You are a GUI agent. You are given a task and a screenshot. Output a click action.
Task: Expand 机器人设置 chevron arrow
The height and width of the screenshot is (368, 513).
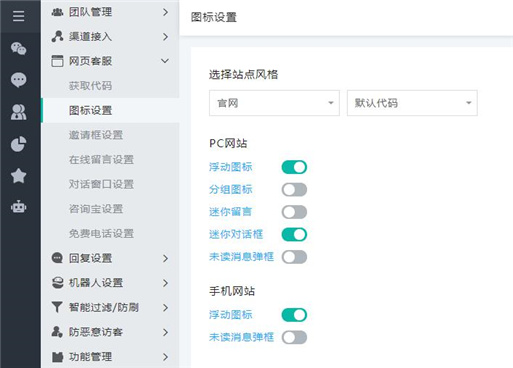point(165,283)
